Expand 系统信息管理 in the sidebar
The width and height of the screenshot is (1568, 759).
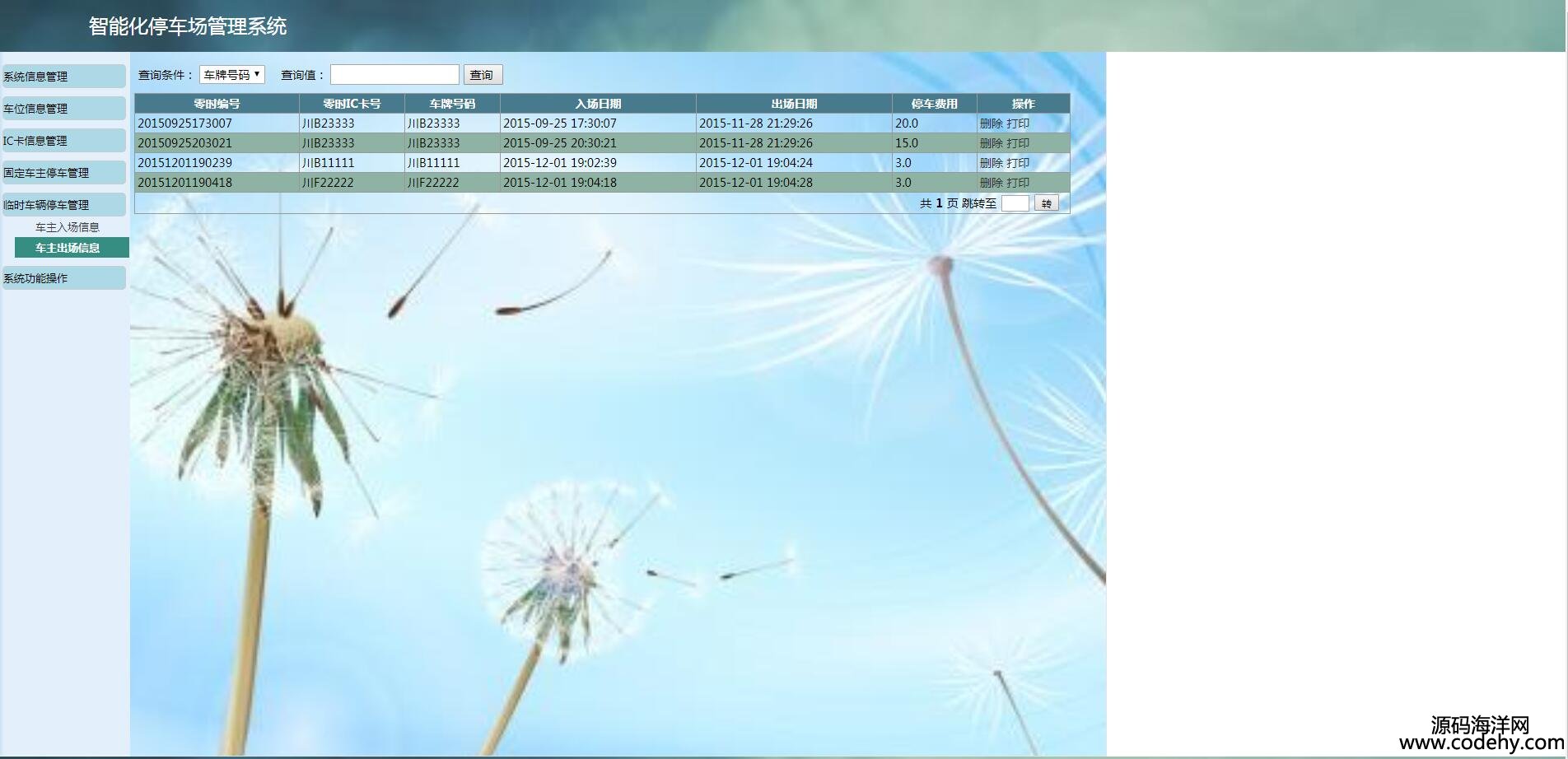pyautogui.click(x=63, y=77)
